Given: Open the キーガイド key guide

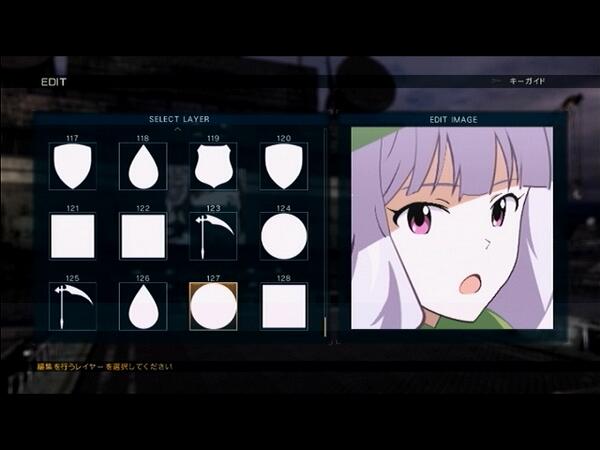Looking at the screenshot, I should (x=527, y=81).
